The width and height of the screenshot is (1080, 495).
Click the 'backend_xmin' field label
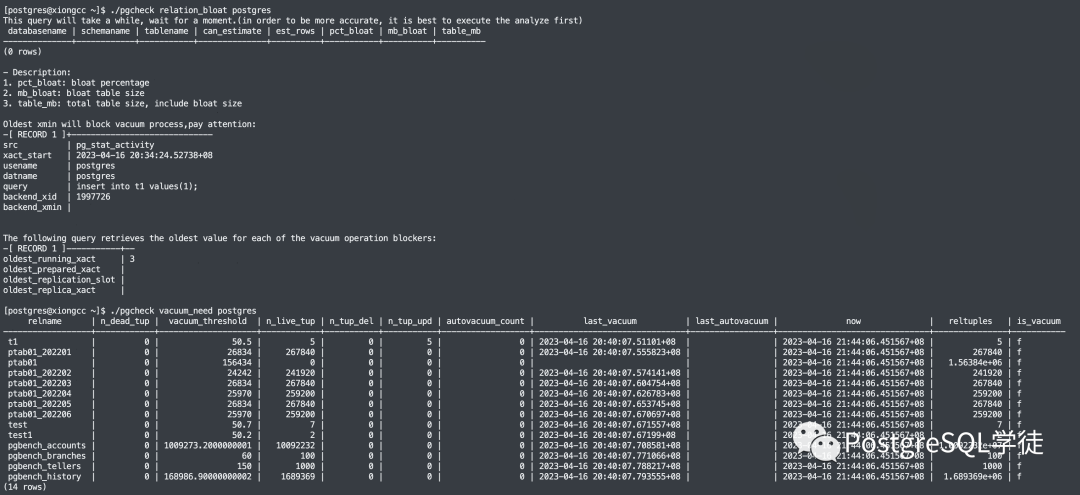tap(32, 207)
